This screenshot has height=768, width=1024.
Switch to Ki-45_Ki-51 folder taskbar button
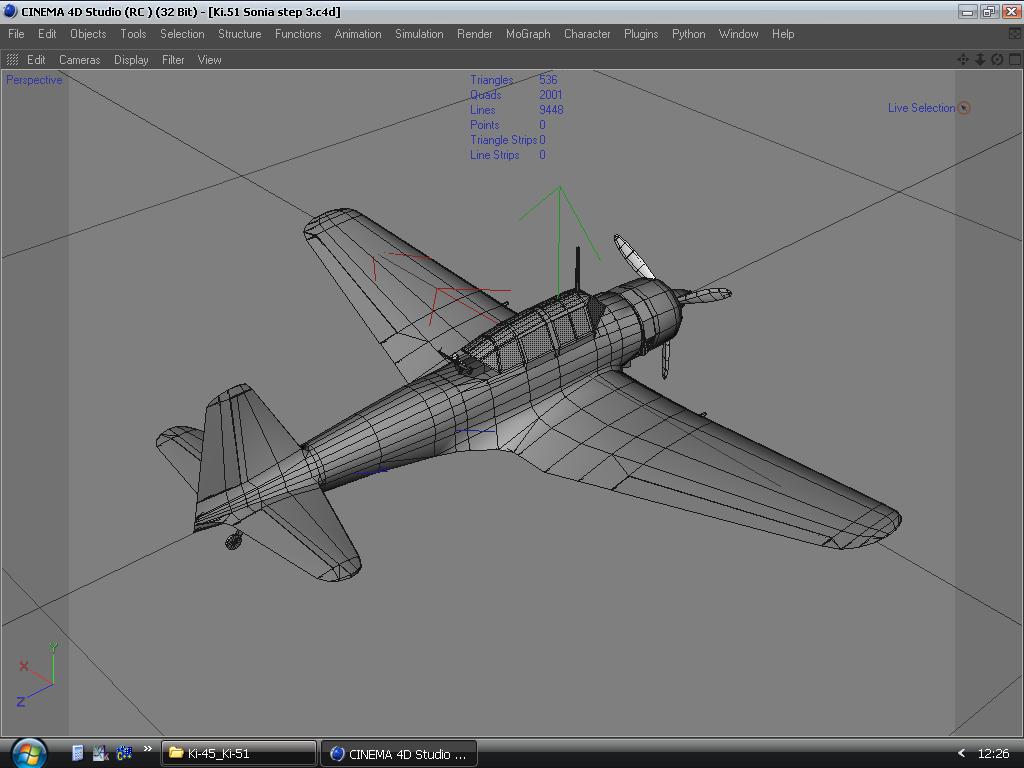239,753
